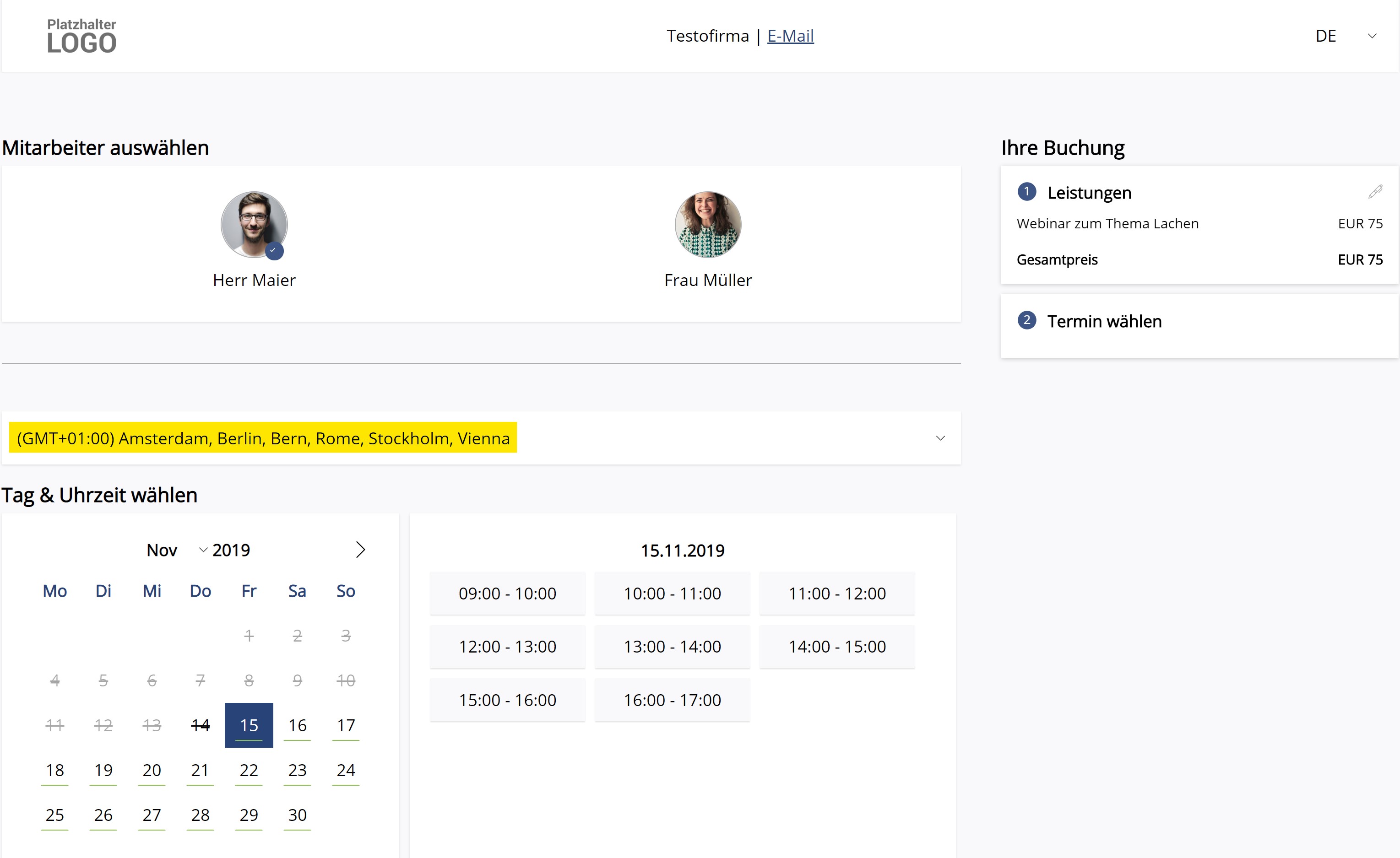Select calendar day 23
Screen dimensions: 1400x858
[x=297, y=770]
